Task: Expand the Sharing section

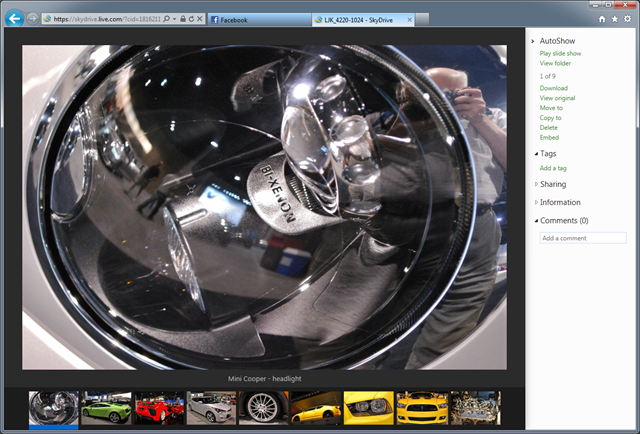Action: pos(552,184)
